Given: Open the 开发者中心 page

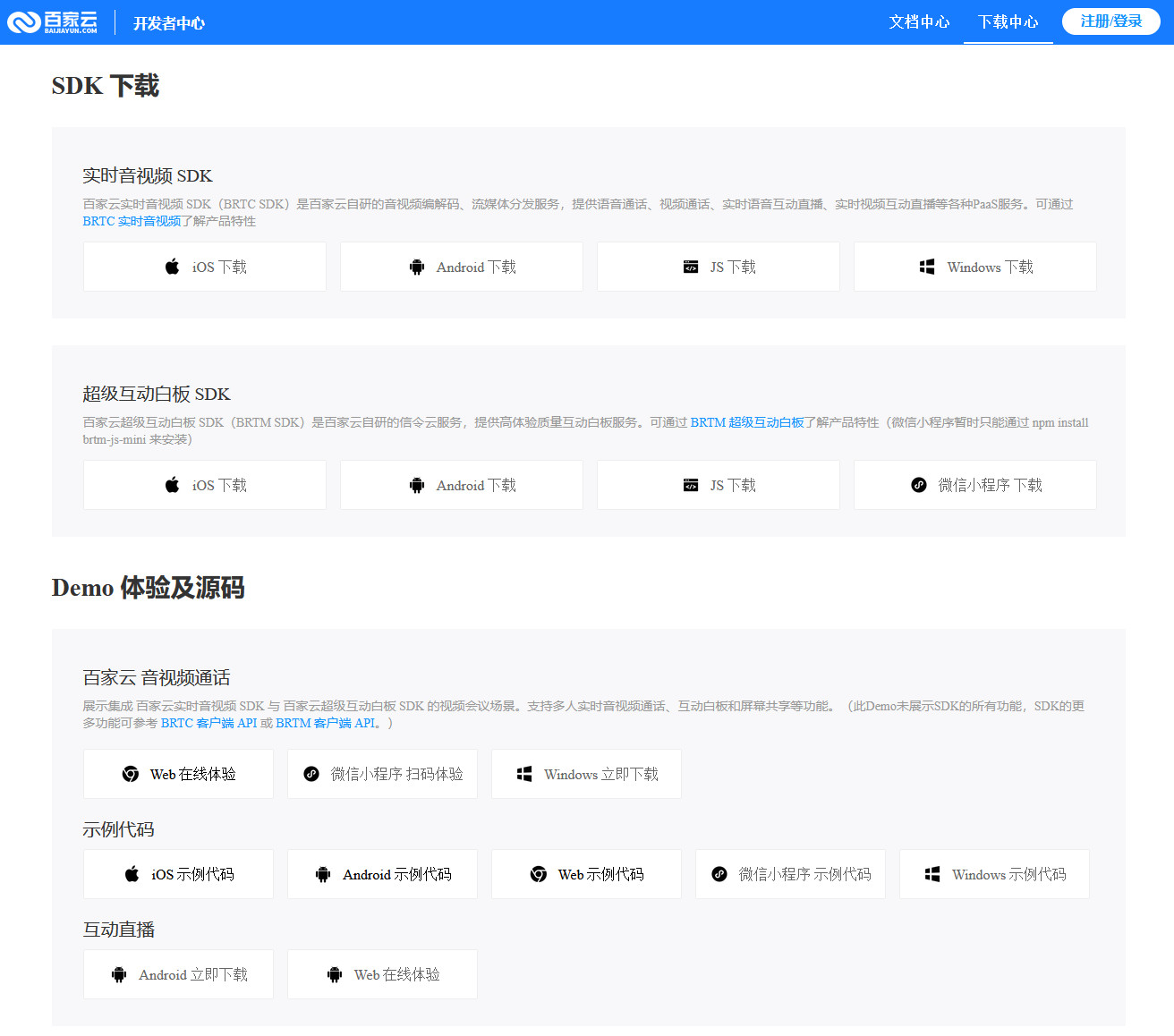Looking at the screenshot, I should point(168,24).
